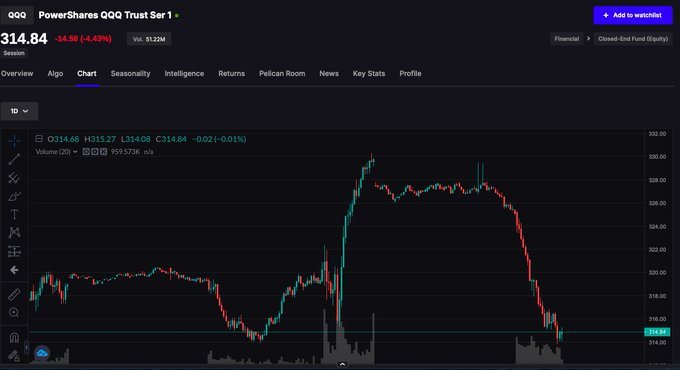
Task: Expand the bottom panel chevron
Action: pyautogui.click(x=342, y=364)
